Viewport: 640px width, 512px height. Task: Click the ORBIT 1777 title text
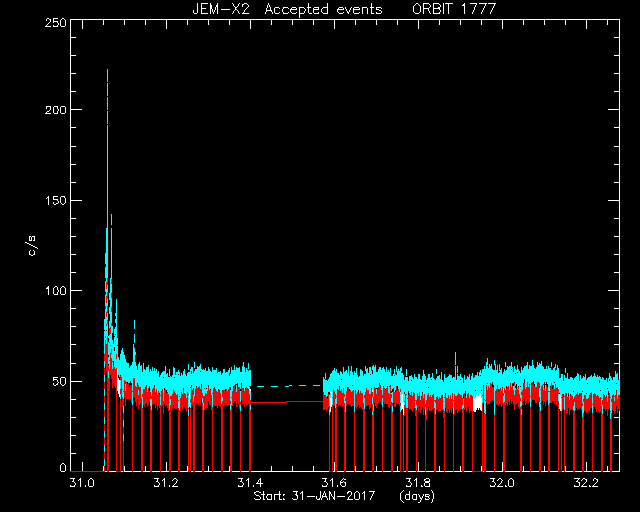(454, 9)
